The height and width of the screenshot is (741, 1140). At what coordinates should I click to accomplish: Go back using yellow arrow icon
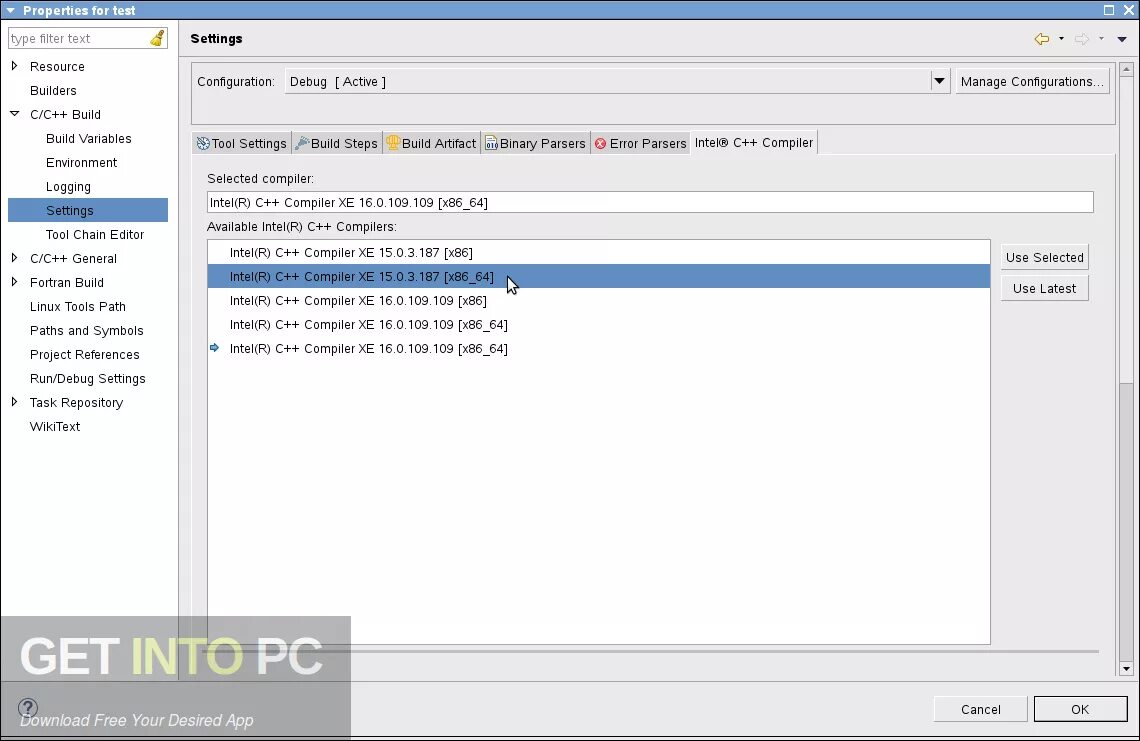point(1042,39)
